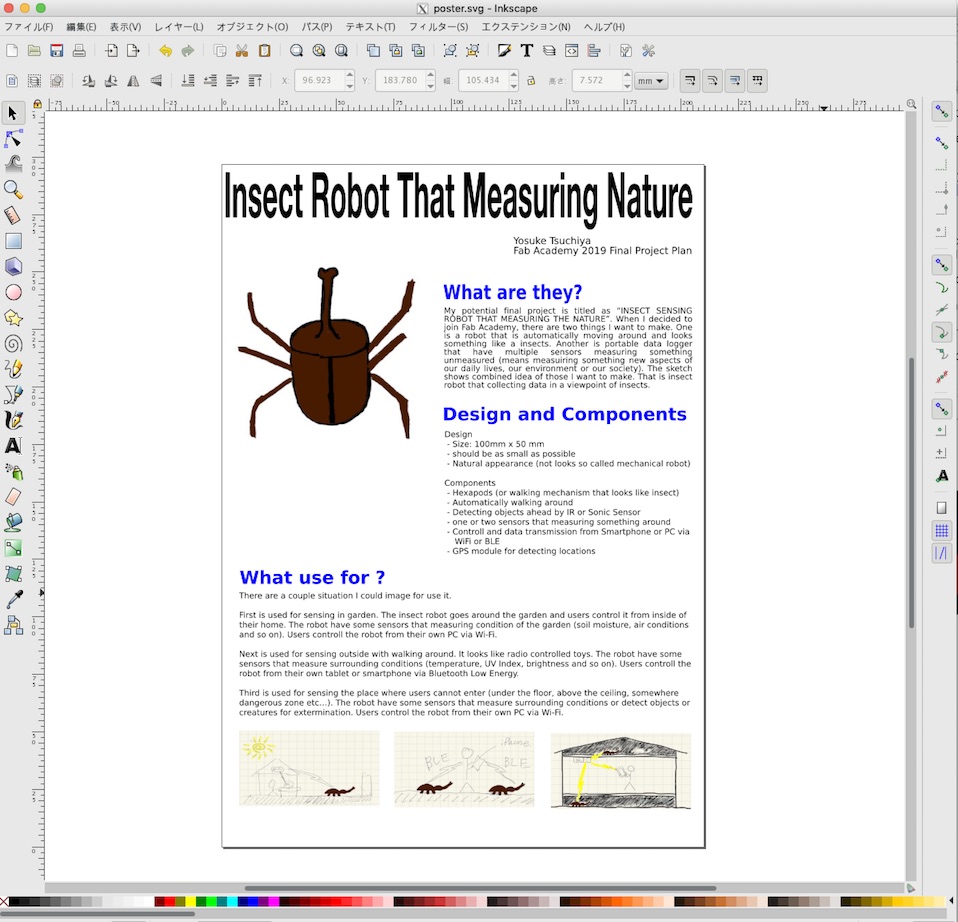
Task: Choose the Zoom magnifier tool
Action: [13, 189]
